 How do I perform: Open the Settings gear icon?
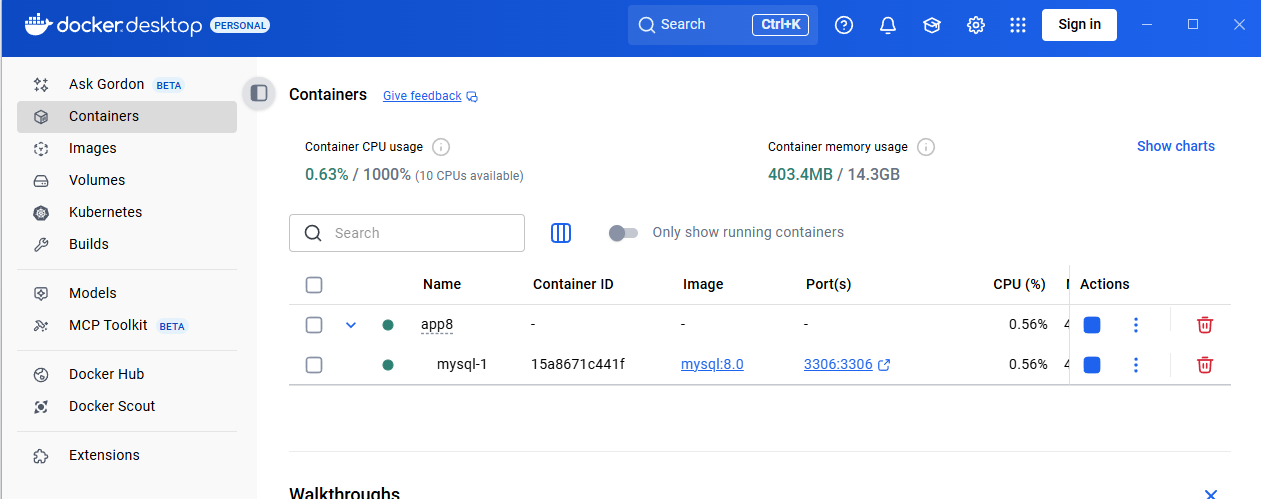(976, 25)
